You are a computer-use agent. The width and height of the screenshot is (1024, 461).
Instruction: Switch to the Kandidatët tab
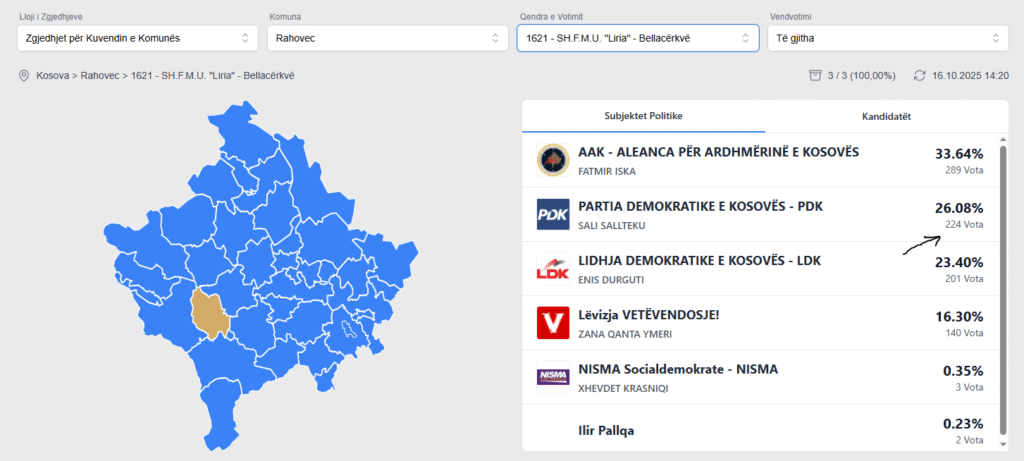tap(886, 116)
